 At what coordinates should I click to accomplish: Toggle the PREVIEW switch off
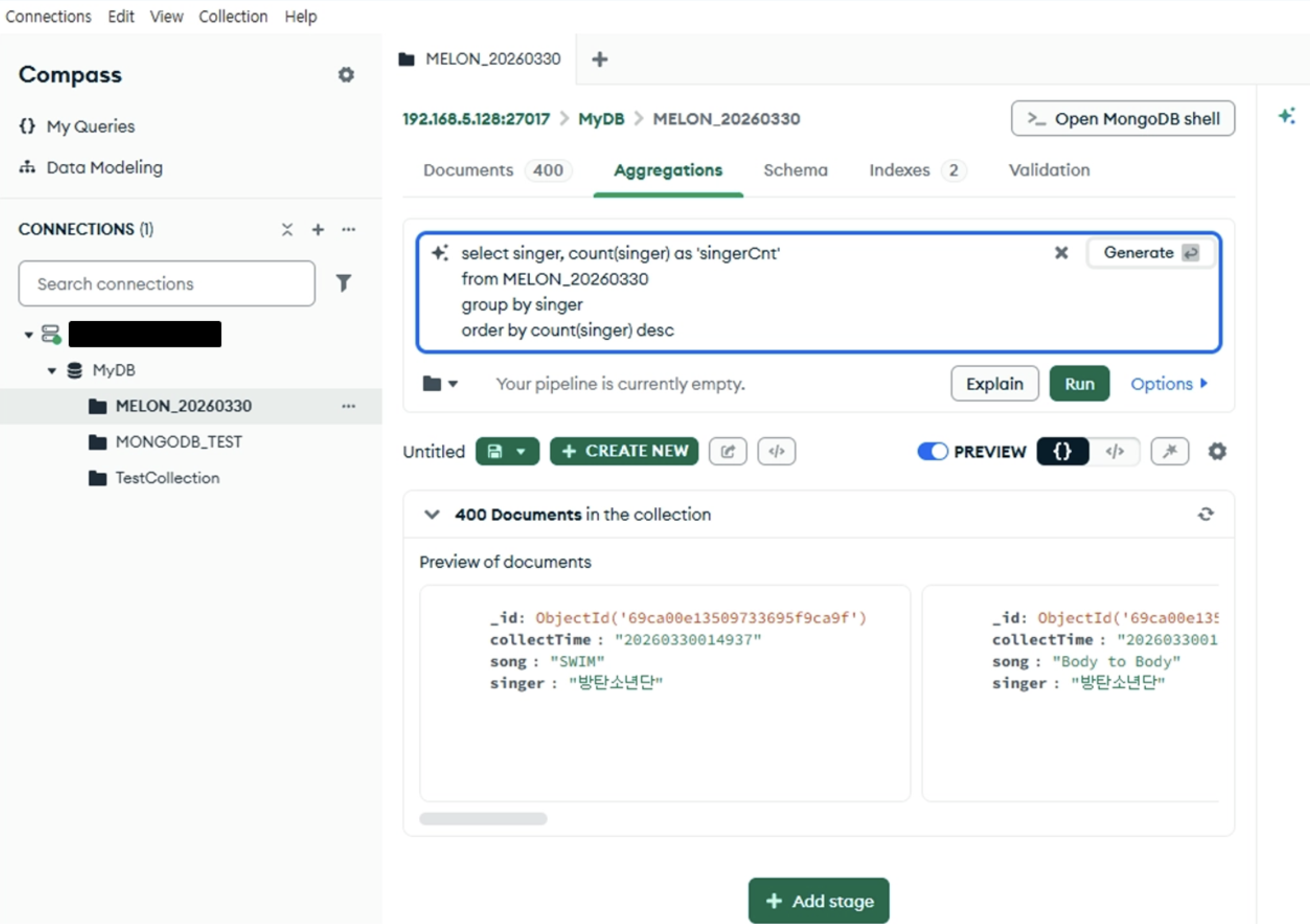coord(932,452)
